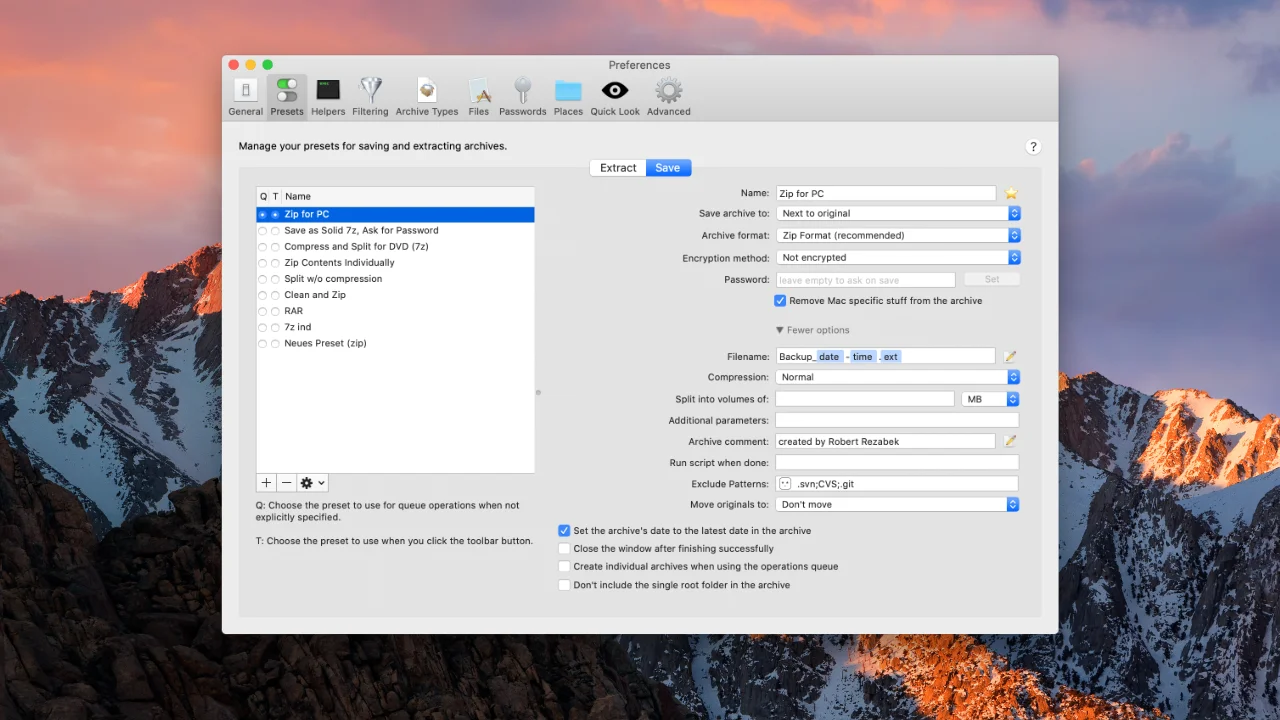The height and width of the screenshot is (720, 1280).
Task: Open the Helpers terminal icon
Action: click(328, 96)
